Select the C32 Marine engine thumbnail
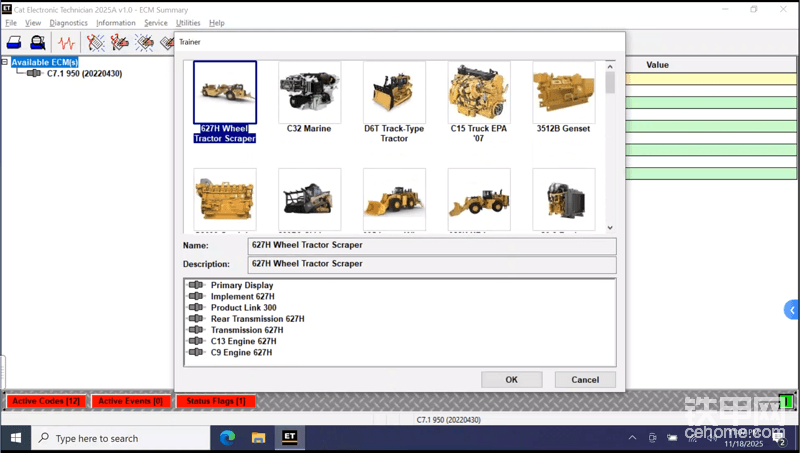 click(309, 93)
